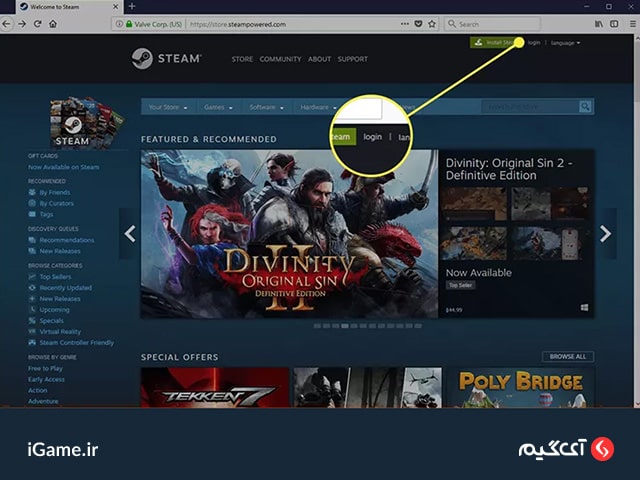Image resolution: width=640 pixels, height=480 pixels.
Task: Open recommended Tags link
Action: click(46, 214)
